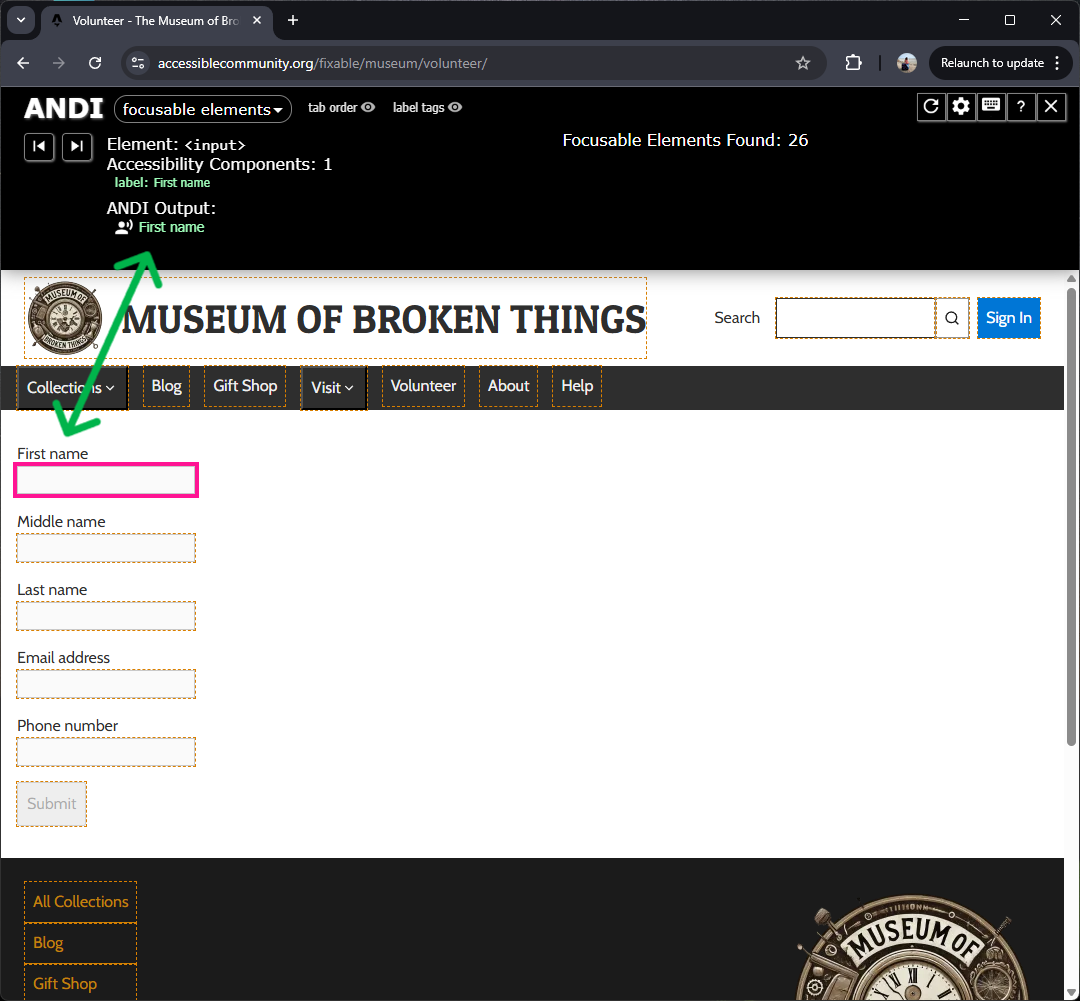
Task: Click the 'Phone number' form label
Action: tap(68, 725)
